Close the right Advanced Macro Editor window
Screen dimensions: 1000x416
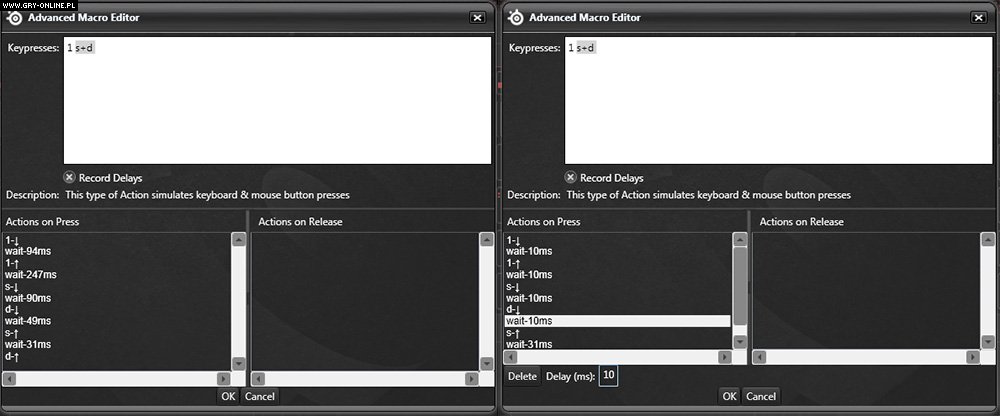click(x=979, y=17)
